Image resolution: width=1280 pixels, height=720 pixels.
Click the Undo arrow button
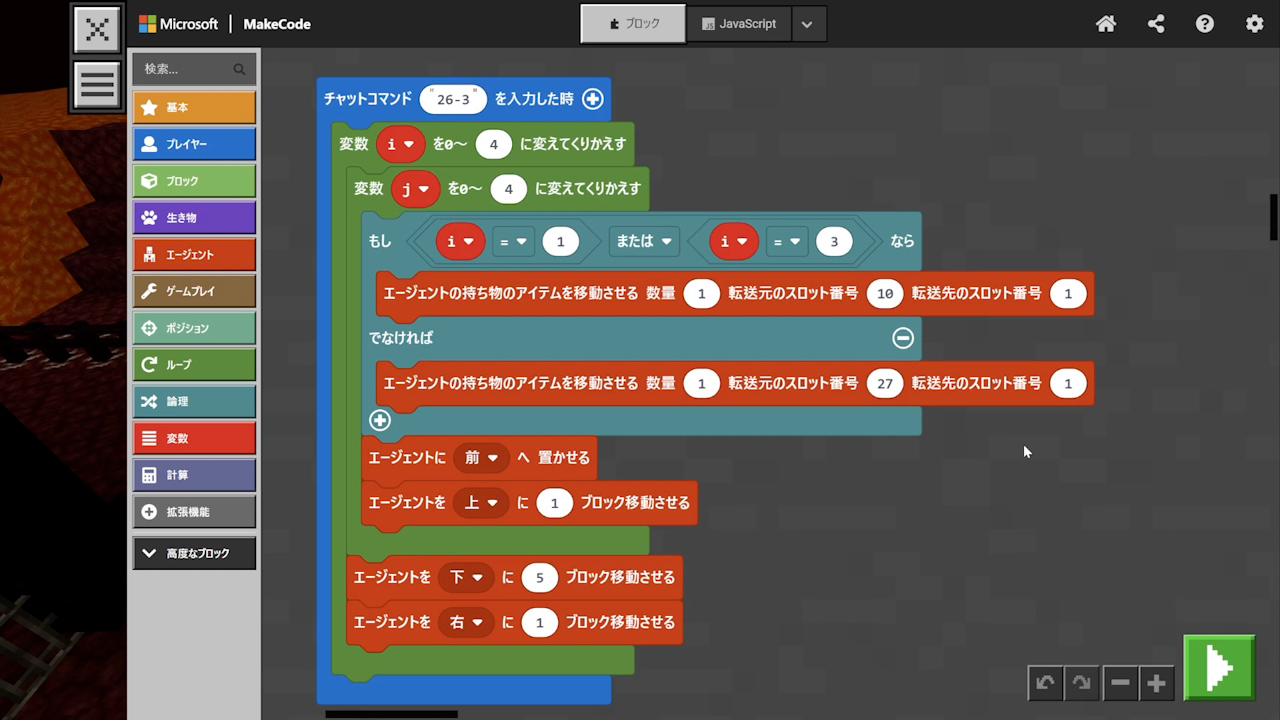(x=1045, y=683)
